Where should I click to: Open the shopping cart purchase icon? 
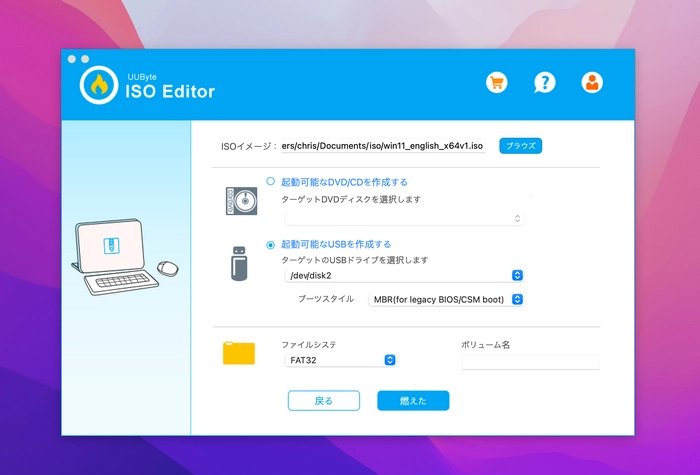[x=497, y=83]
